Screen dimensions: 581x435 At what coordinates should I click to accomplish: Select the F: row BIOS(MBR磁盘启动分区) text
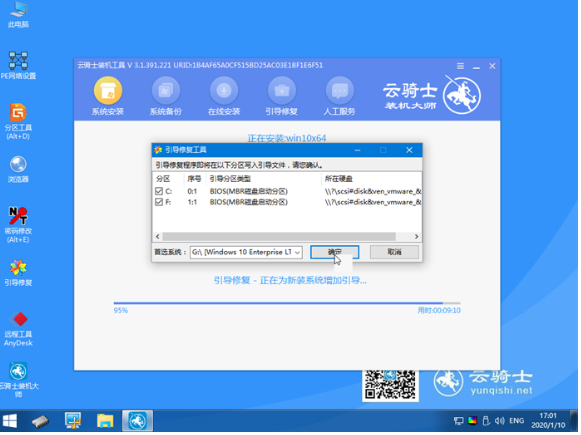click(249, 202)
